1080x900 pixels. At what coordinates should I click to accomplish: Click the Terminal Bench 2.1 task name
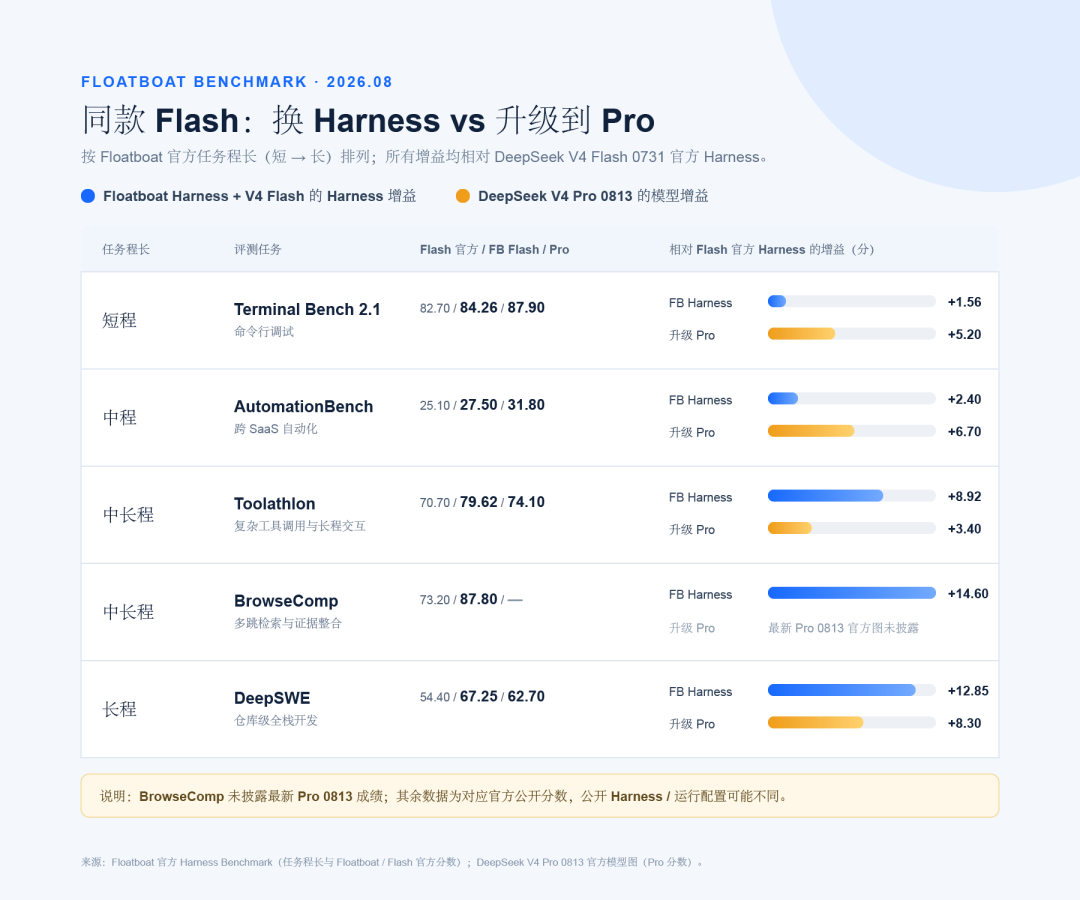(x=307, y=309)
